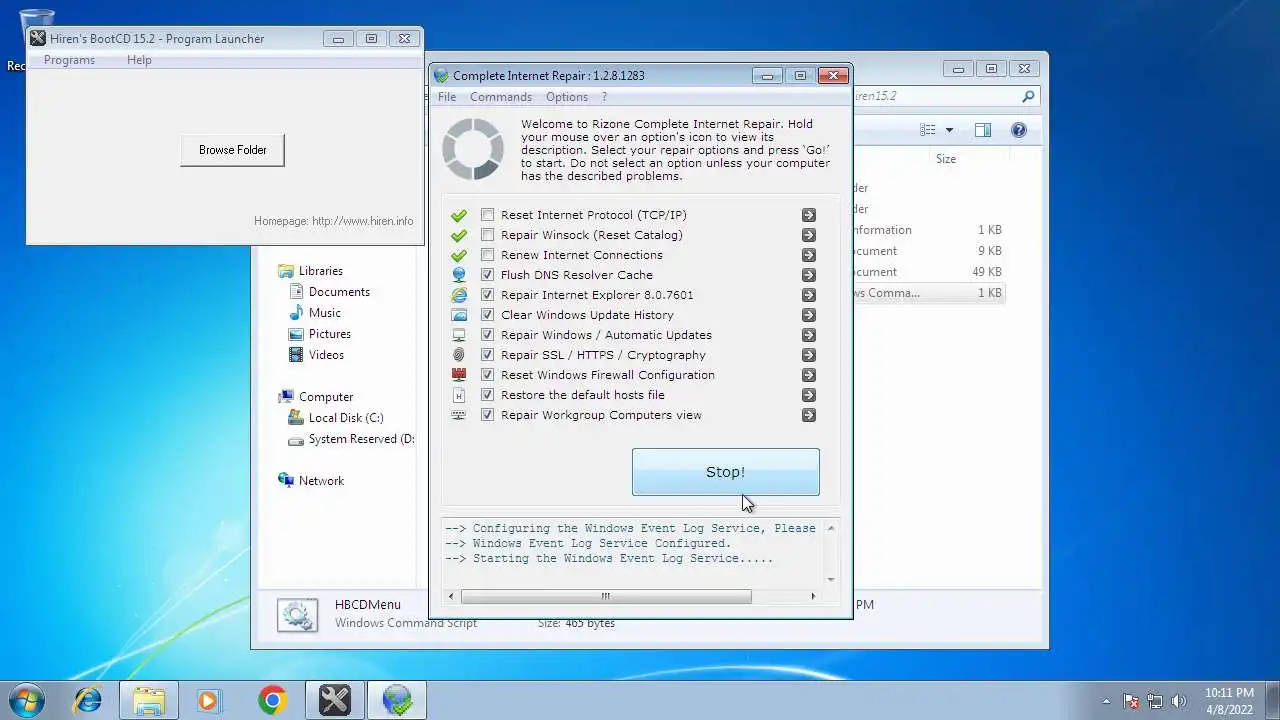
Task: Click the volume speaker icon in system tray
Action: 1178,701
